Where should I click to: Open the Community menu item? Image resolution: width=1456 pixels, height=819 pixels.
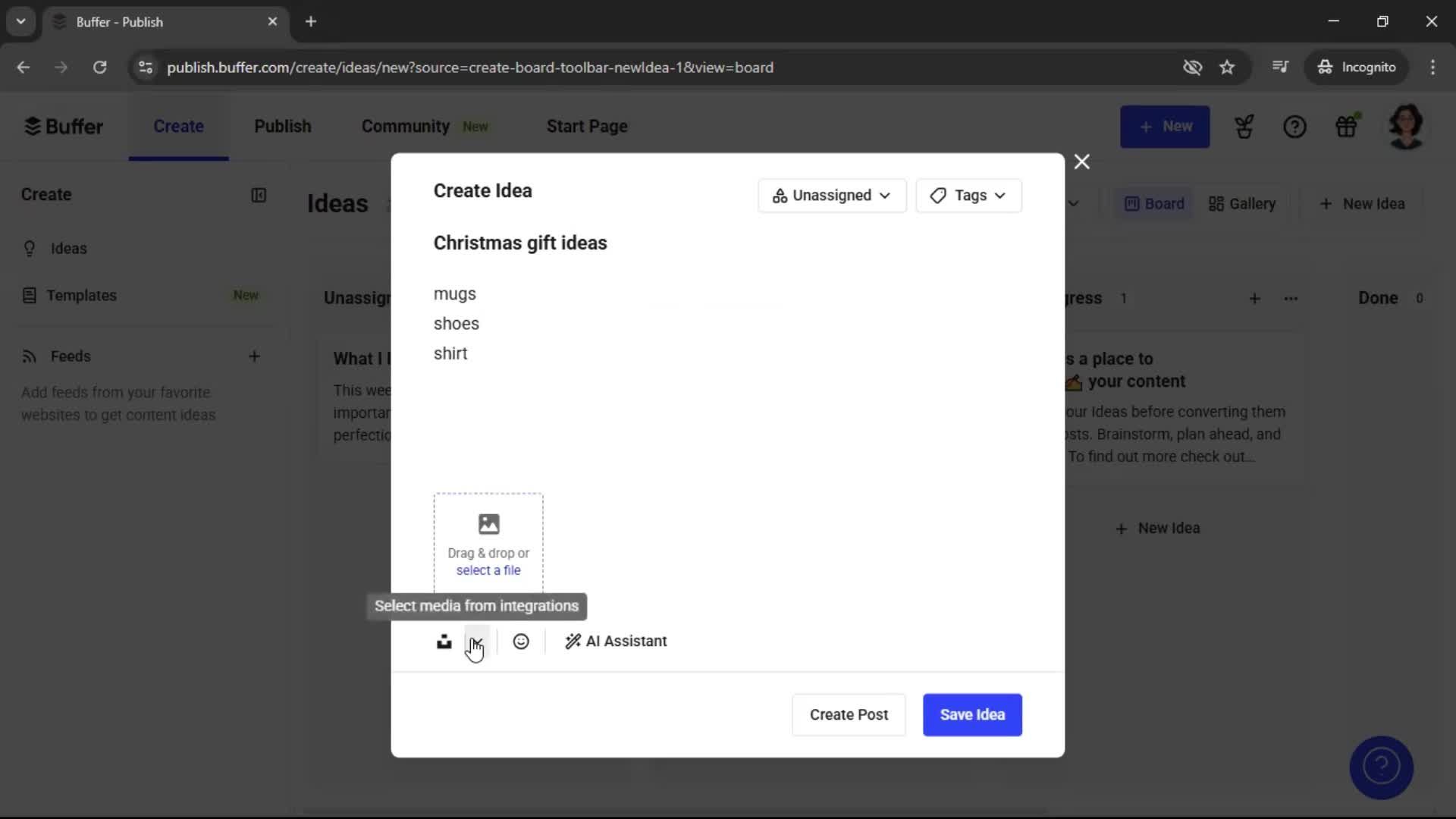(x=405, y=126)
